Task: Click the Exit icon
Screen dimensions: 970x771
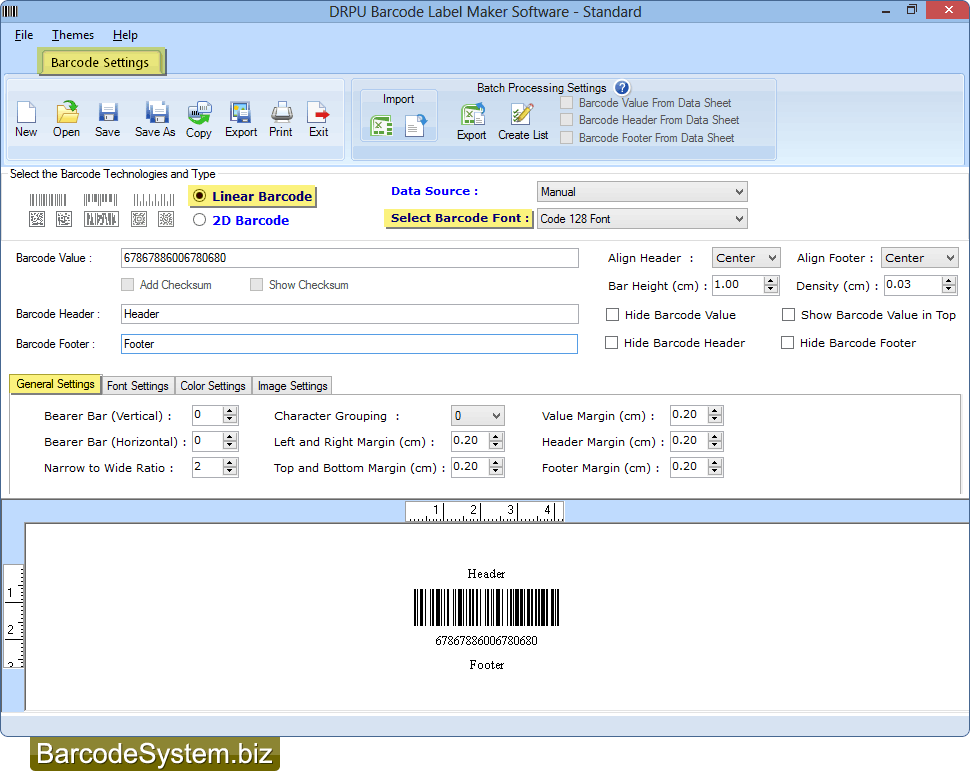Action: (318, 113)
